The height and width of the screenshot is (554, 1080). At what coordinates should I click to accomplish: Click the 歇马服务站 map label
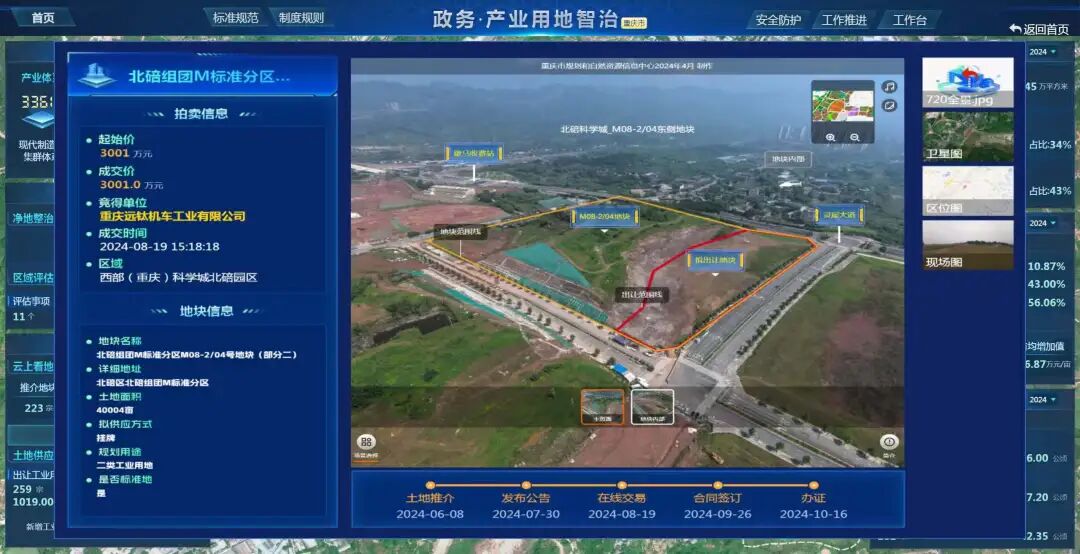[x=474, y=153]
